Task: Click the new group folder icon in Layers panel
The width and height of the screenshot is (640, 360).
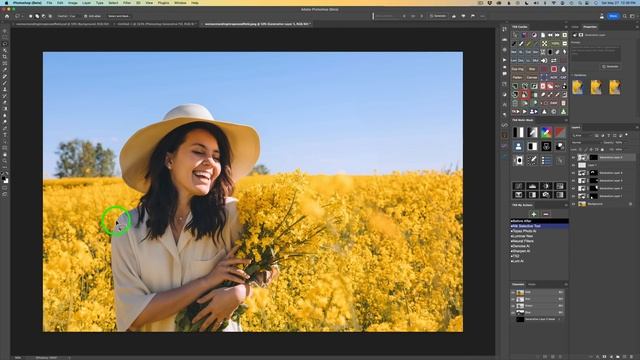Action: (x=618, y=357)
